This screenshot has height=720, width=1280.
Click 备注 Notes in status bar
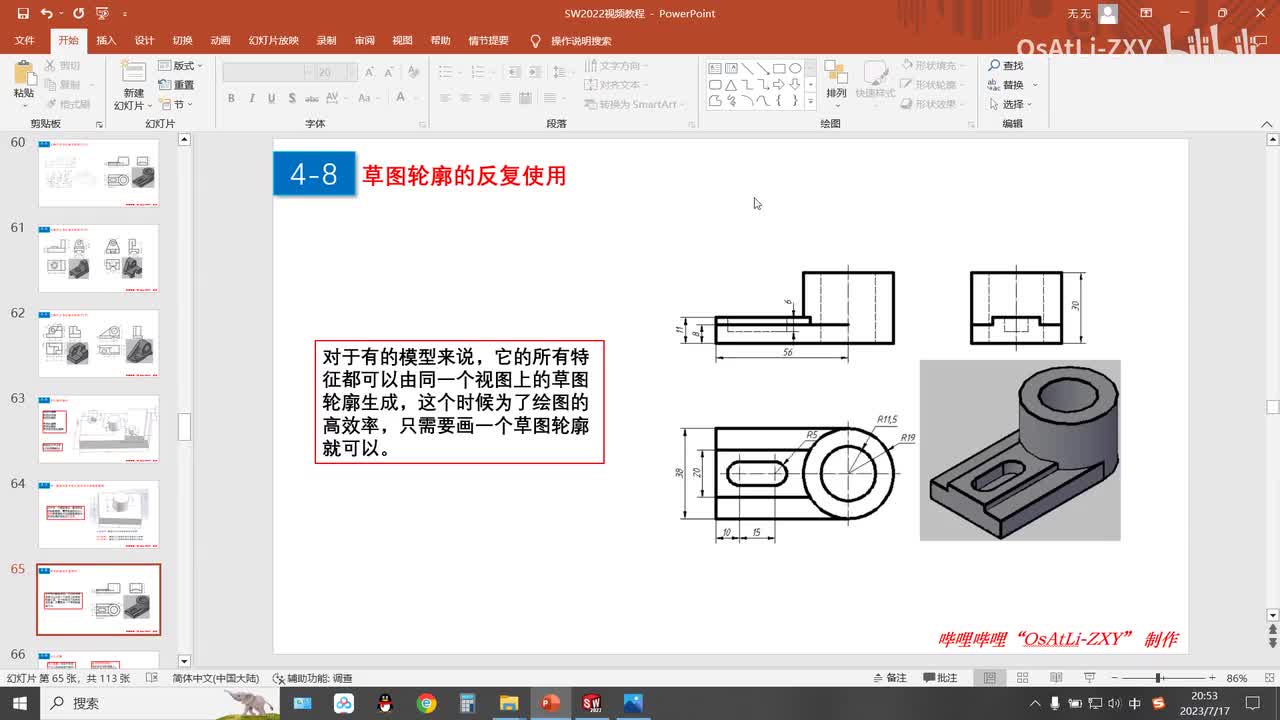pos(889,678)
